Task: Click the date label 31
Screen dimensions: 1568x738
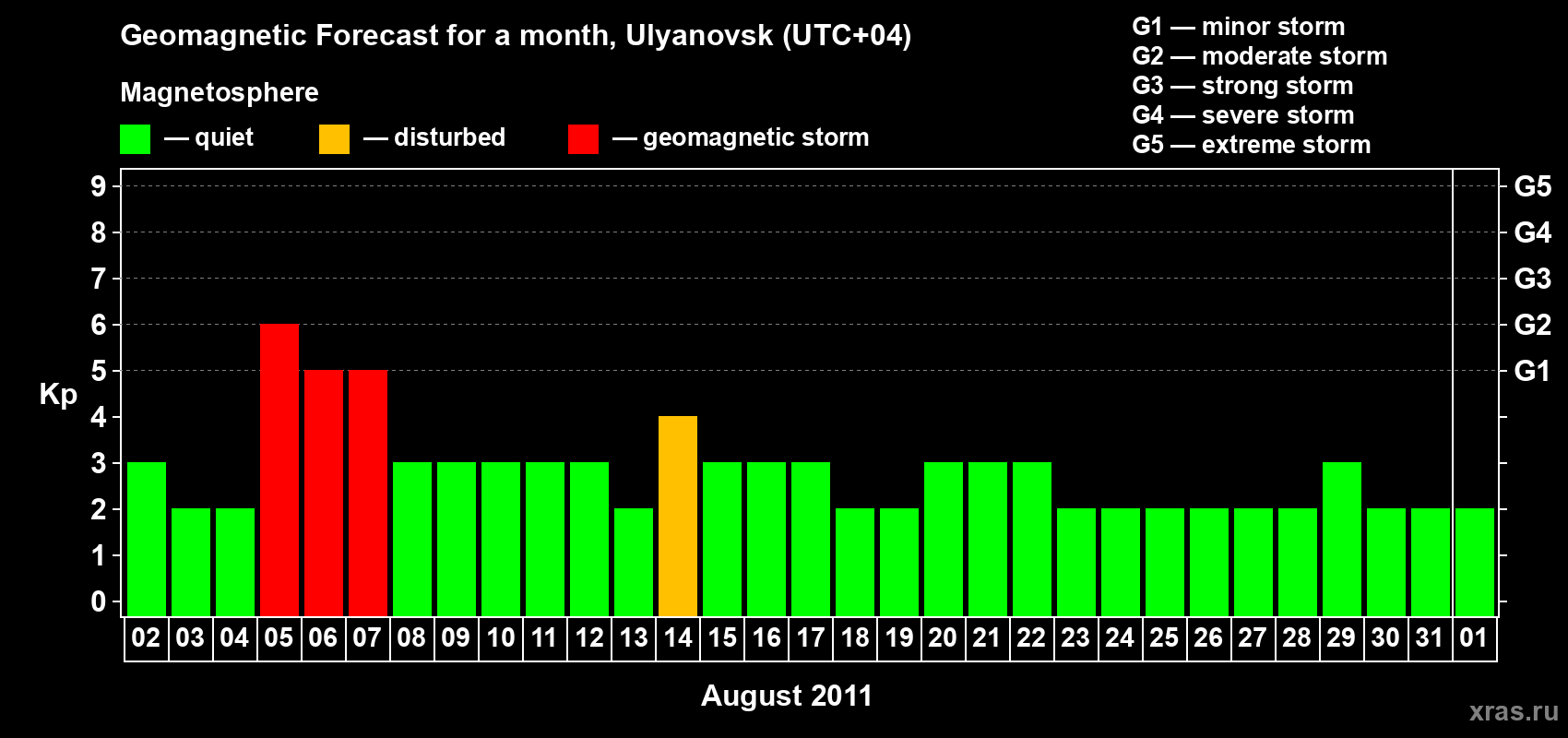Action: coord(1430,637)
